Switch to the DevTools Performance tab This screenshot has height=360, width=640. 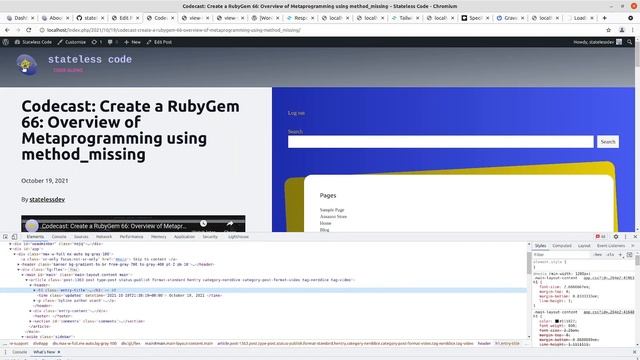click(x=131, y=237)
